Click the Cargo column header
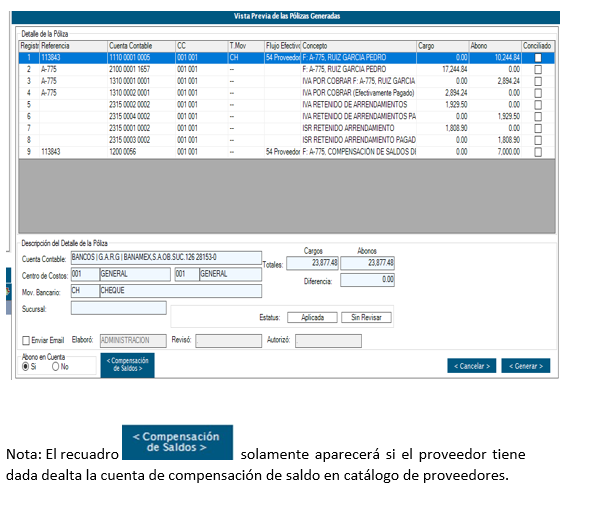 tap(443, 46)
